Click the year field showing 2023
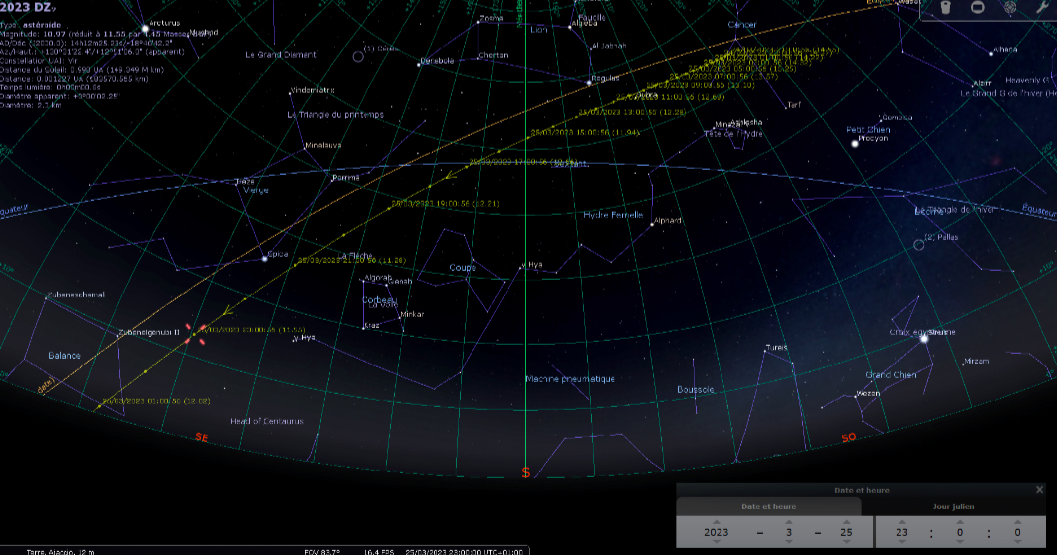The width and height of the screenshot is (1057, 555). pos(715,533)
